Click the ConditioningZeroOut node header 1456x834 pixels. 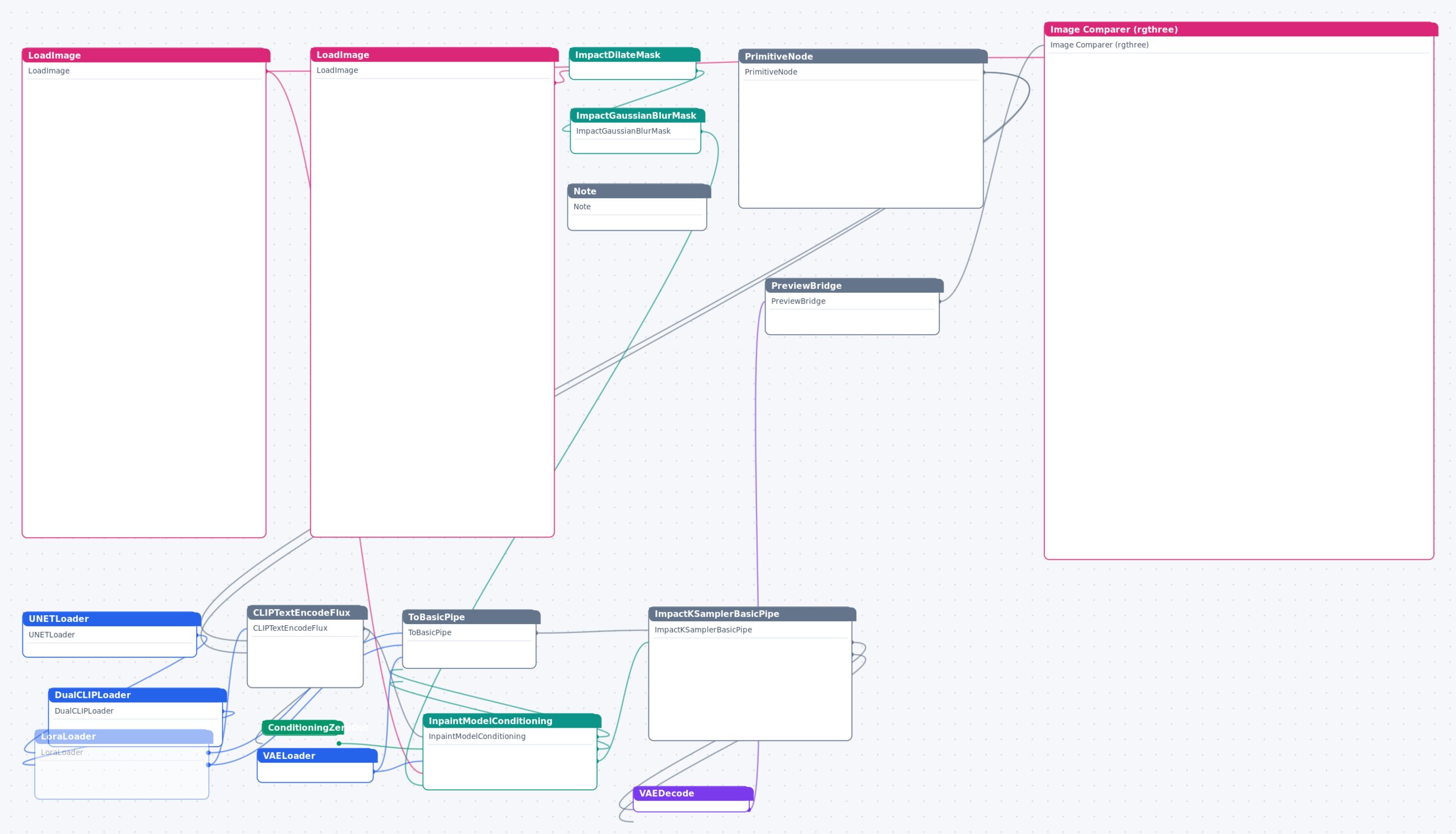point(302,728)
